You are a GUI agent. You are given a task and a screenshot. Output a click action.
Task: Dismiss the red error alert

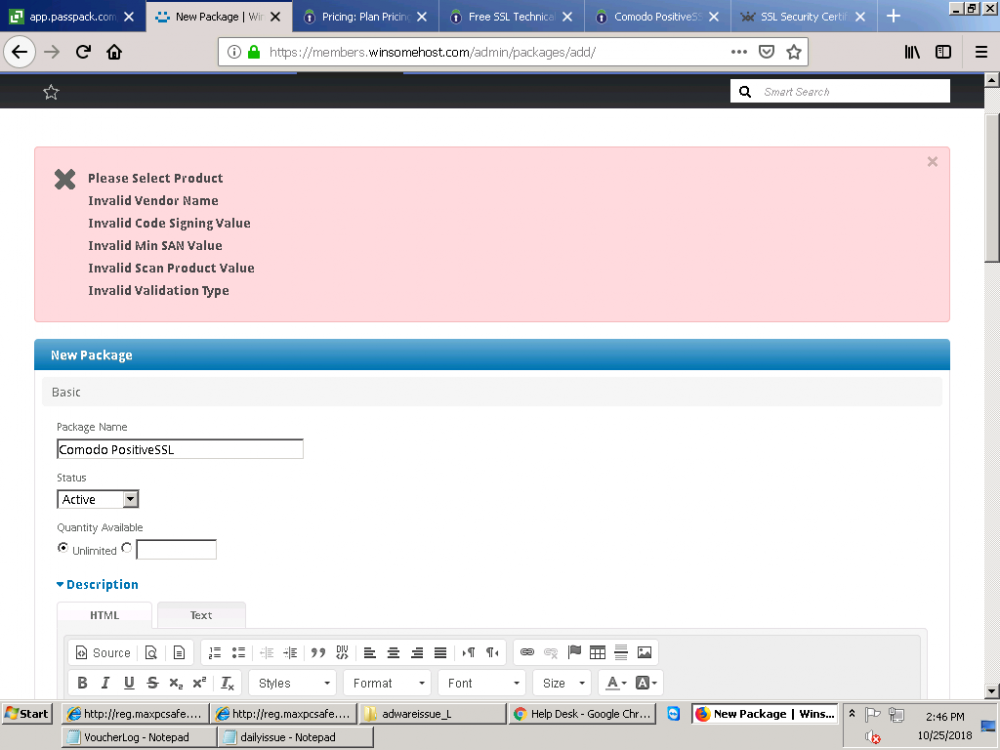[x=932, y=162]
